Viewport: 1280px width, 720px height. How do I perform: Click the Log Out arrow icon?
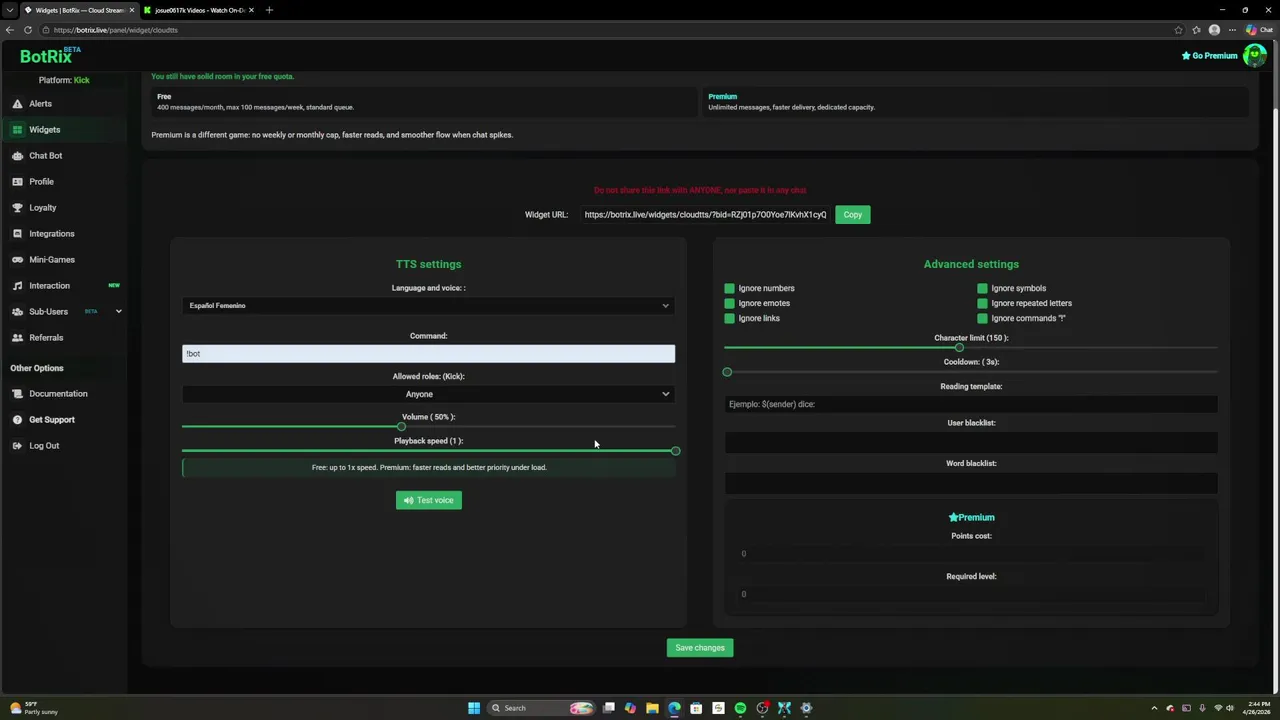(x=17, y=446)
